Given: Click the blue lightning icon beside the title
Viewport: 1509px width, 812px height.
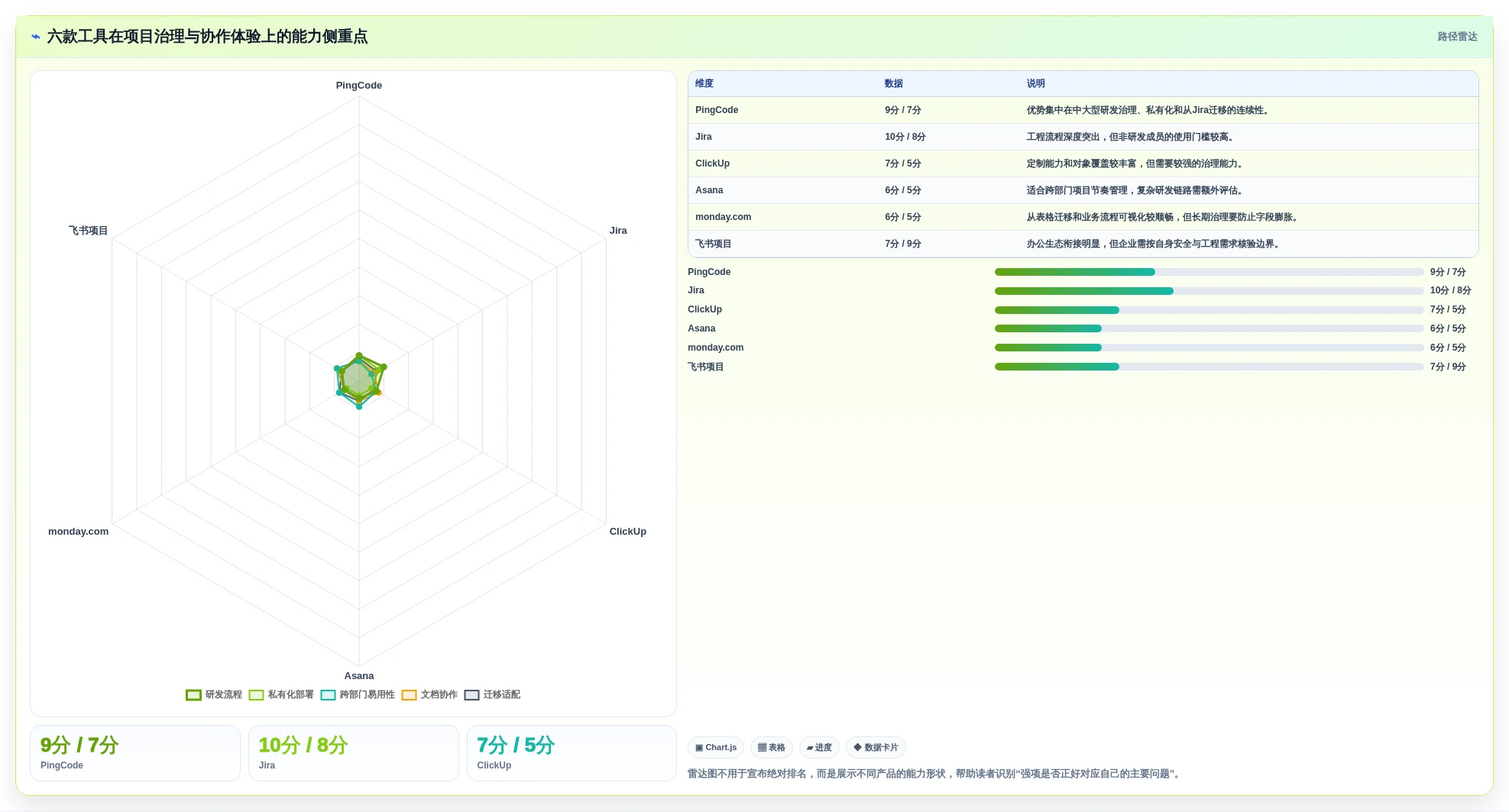Looking at the screenshot, I should point(36,37).
